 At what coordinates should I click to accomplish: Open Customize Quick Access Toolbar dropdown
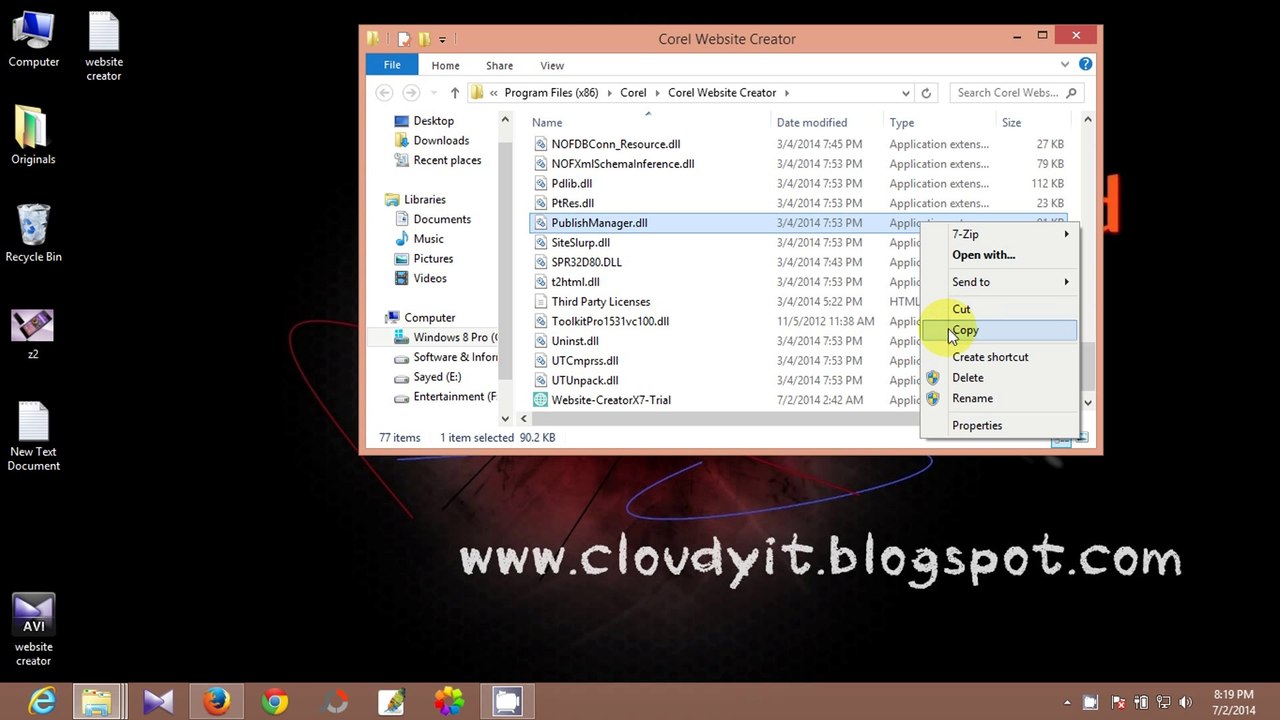[x=442, y=40]
